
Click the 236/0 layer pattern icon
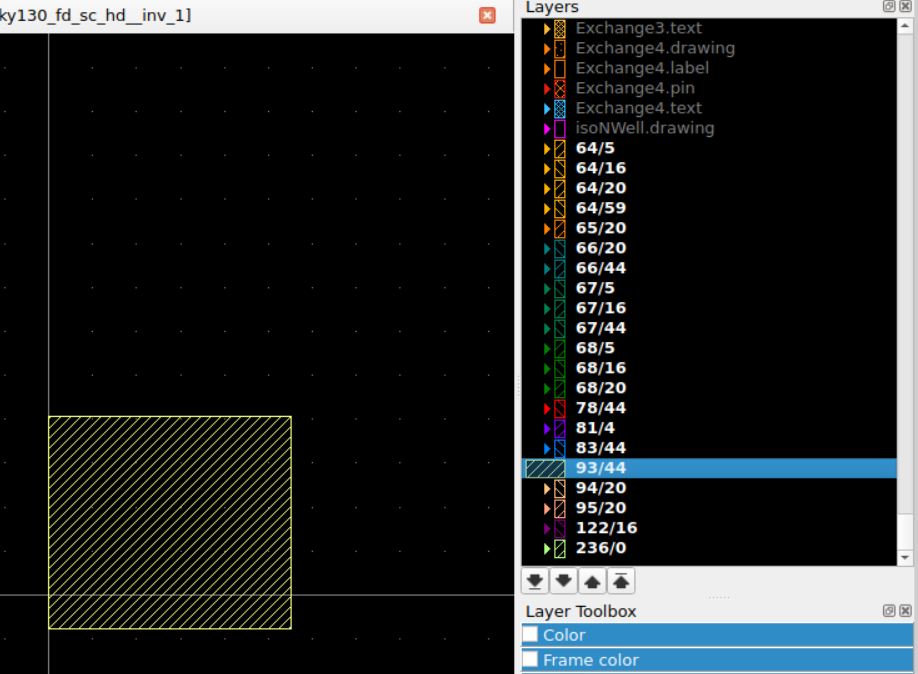(x=560, y=548)
